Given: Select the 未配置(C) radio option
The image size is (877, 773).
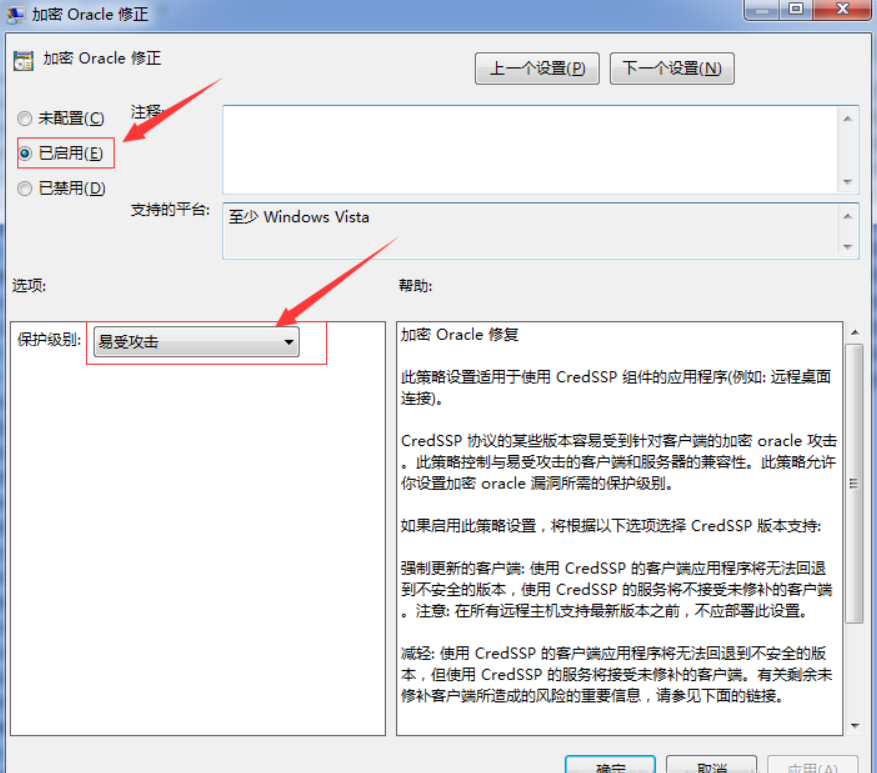Looking at the screenshot, I should (25, 118).
